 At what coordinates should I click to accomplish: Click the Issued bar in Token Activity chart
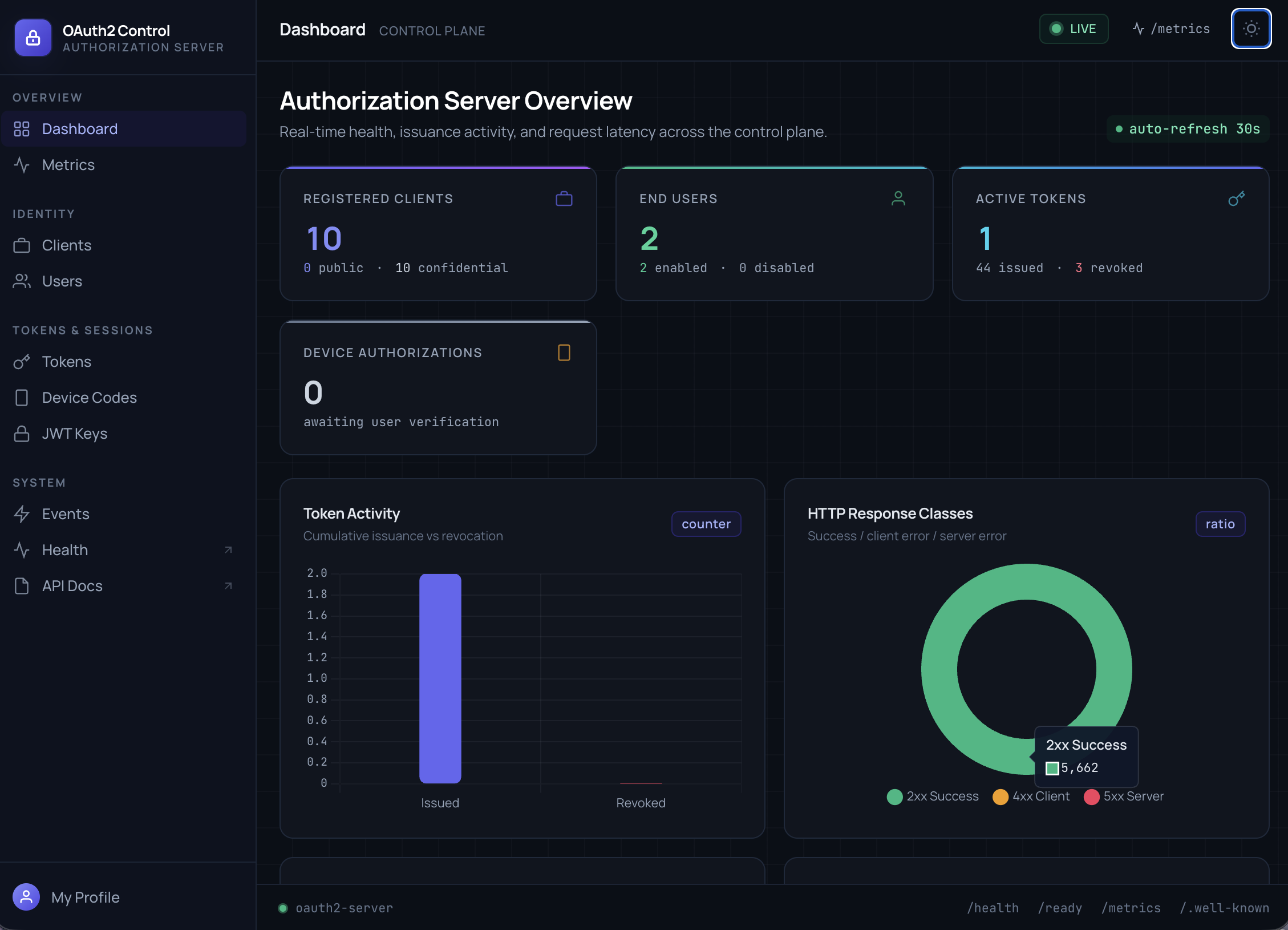tap(440, 678)
